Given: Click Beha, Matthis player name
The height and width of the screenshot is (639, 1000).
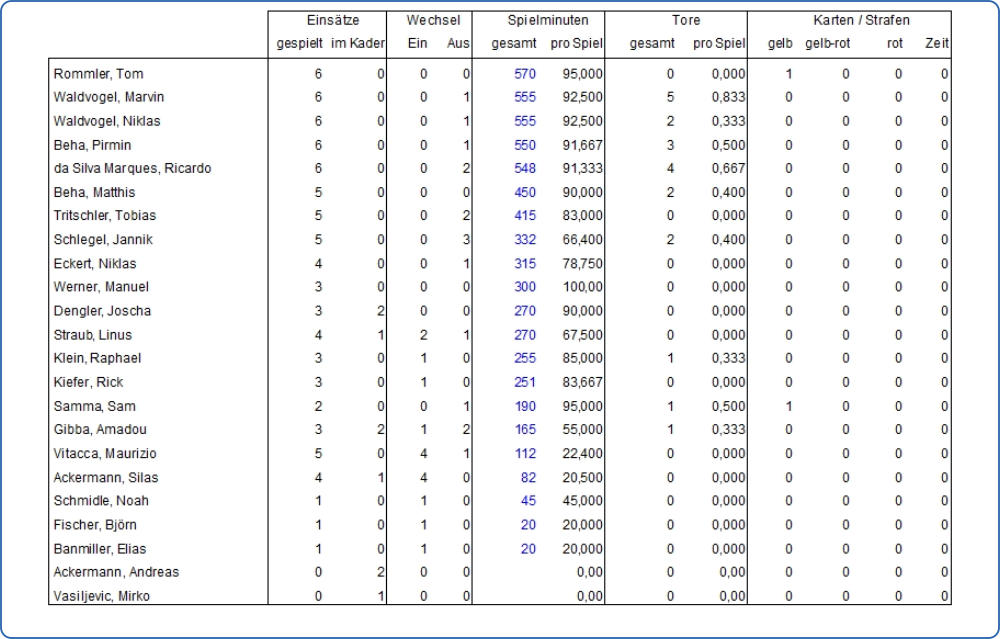Looking at the screenshot, I should coord(94,193).
